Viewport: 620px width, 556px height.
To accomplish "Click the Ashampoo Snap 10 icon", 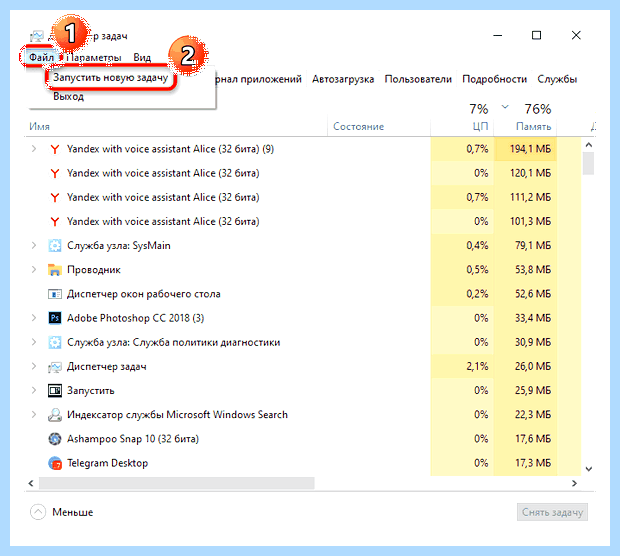I will (x=55, y=439).
